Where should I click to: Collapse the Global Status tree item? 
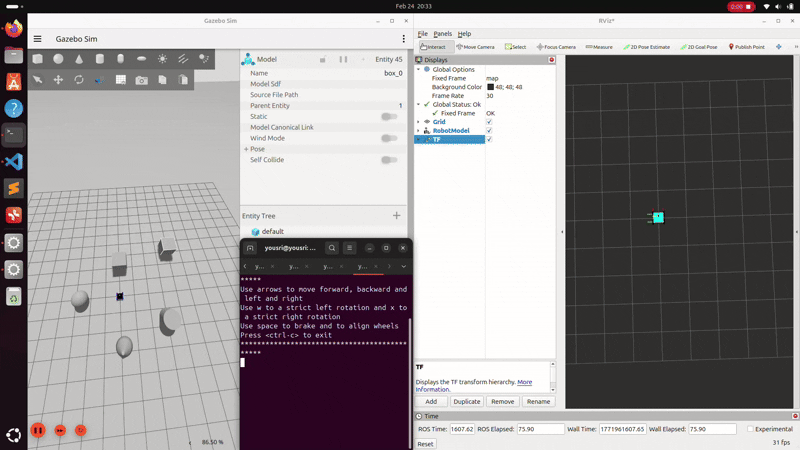tap(419, 105)
